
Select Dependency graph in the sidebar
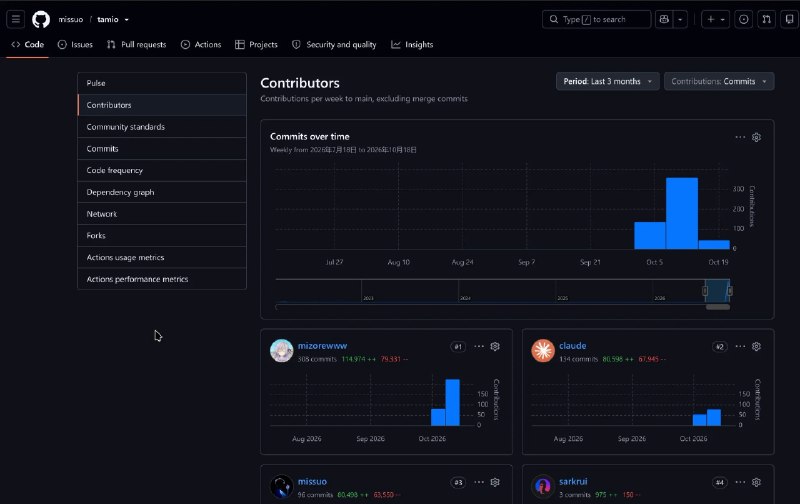162,192
